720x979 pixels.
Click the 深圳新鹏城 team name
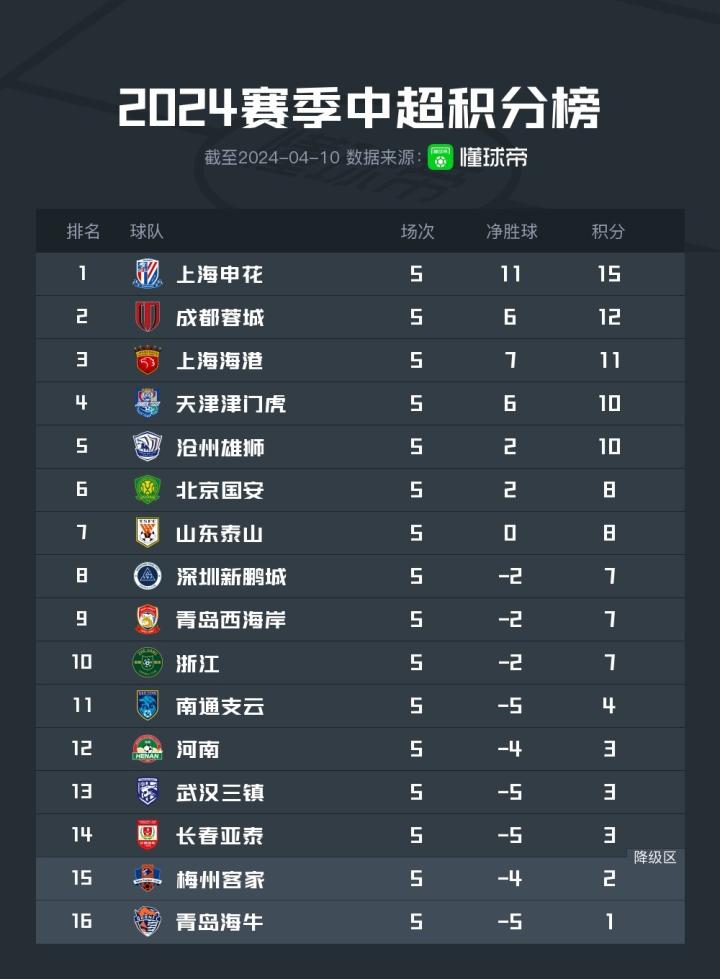pyautogui.click(x=231, y=577)
